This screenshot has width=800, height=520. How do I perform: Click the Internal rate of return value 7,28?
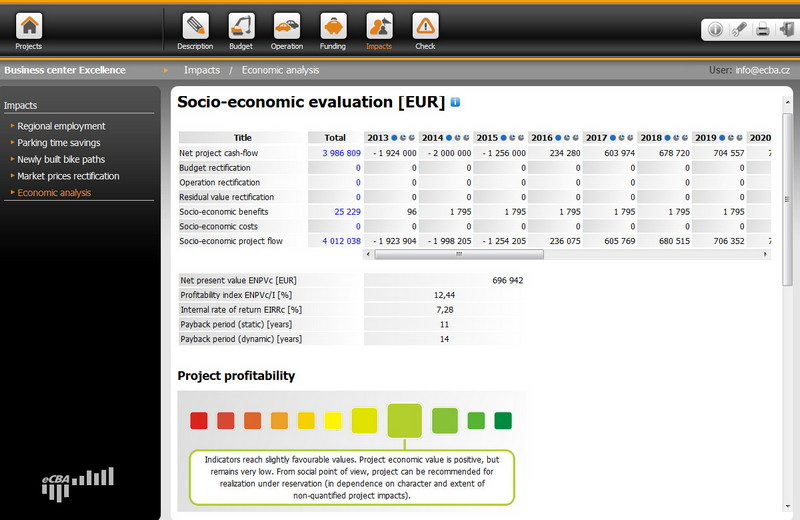pyautogui.click(x=444, y=310)
